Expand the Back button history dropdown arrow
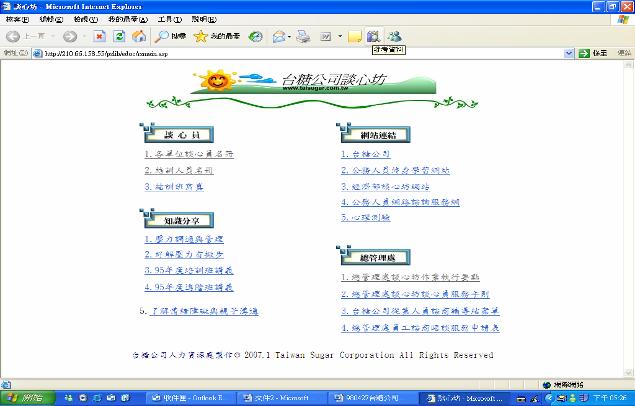The width and height of the screenshot is (635, 406). (x=53, y=36)
